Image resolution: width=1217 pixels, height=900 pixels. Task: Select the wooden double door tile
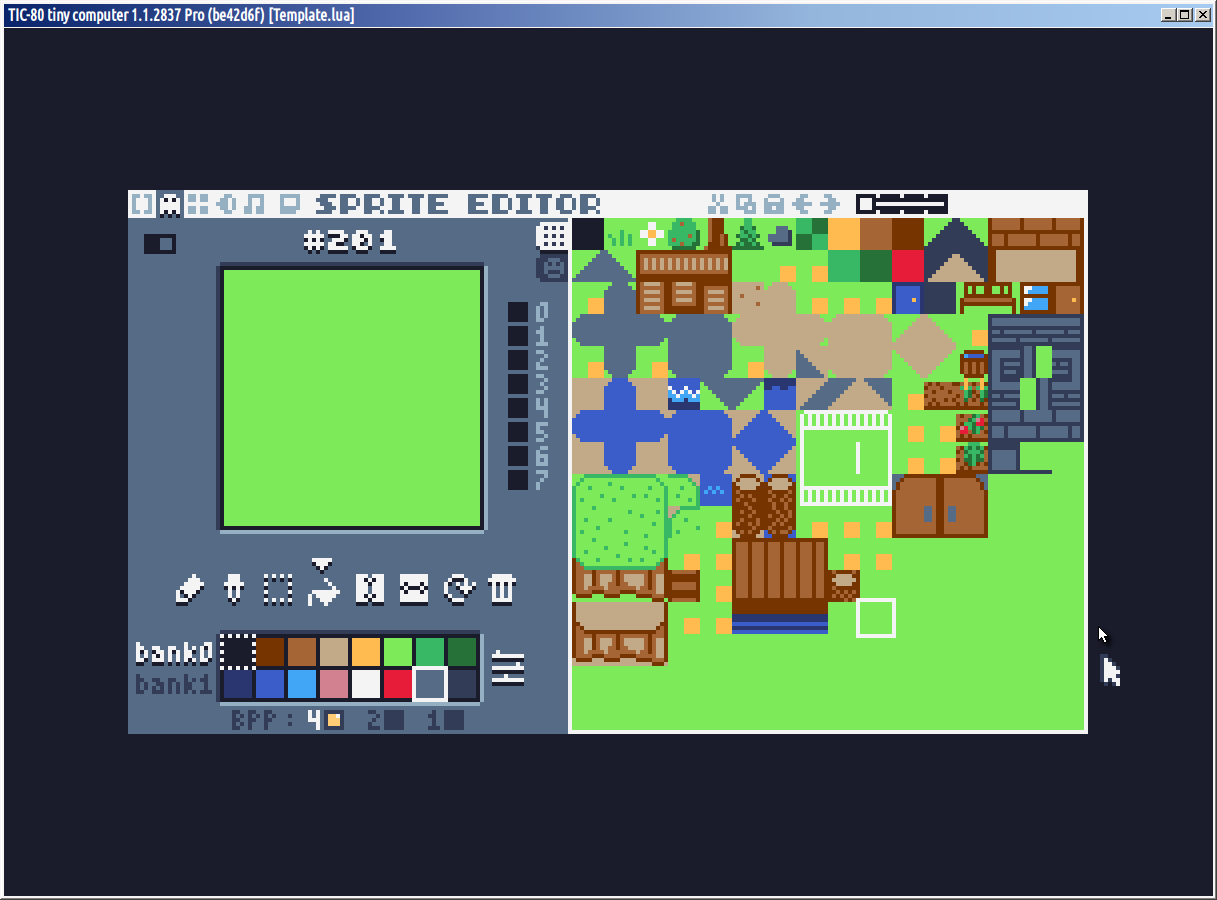click(940, 506)
